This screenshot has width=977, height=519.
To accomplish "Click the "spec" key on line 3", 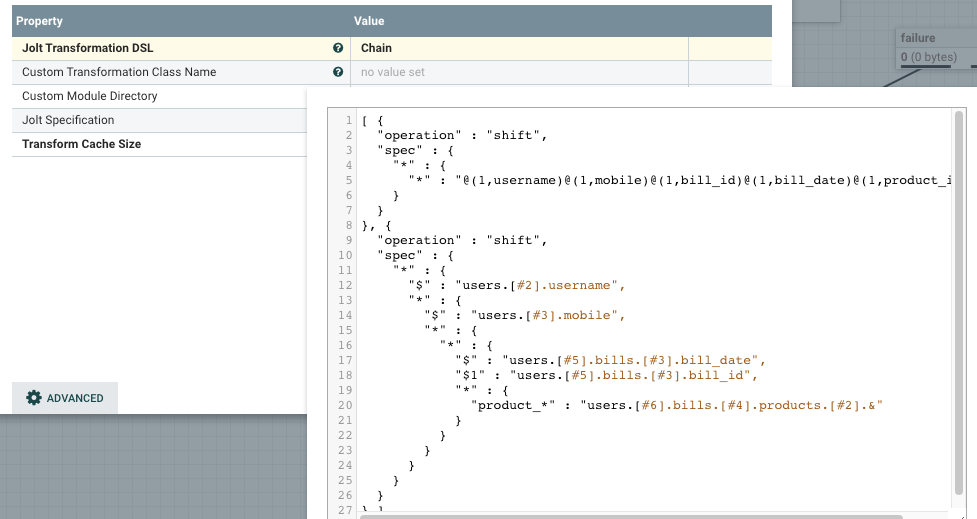I will tap(400, 150).
